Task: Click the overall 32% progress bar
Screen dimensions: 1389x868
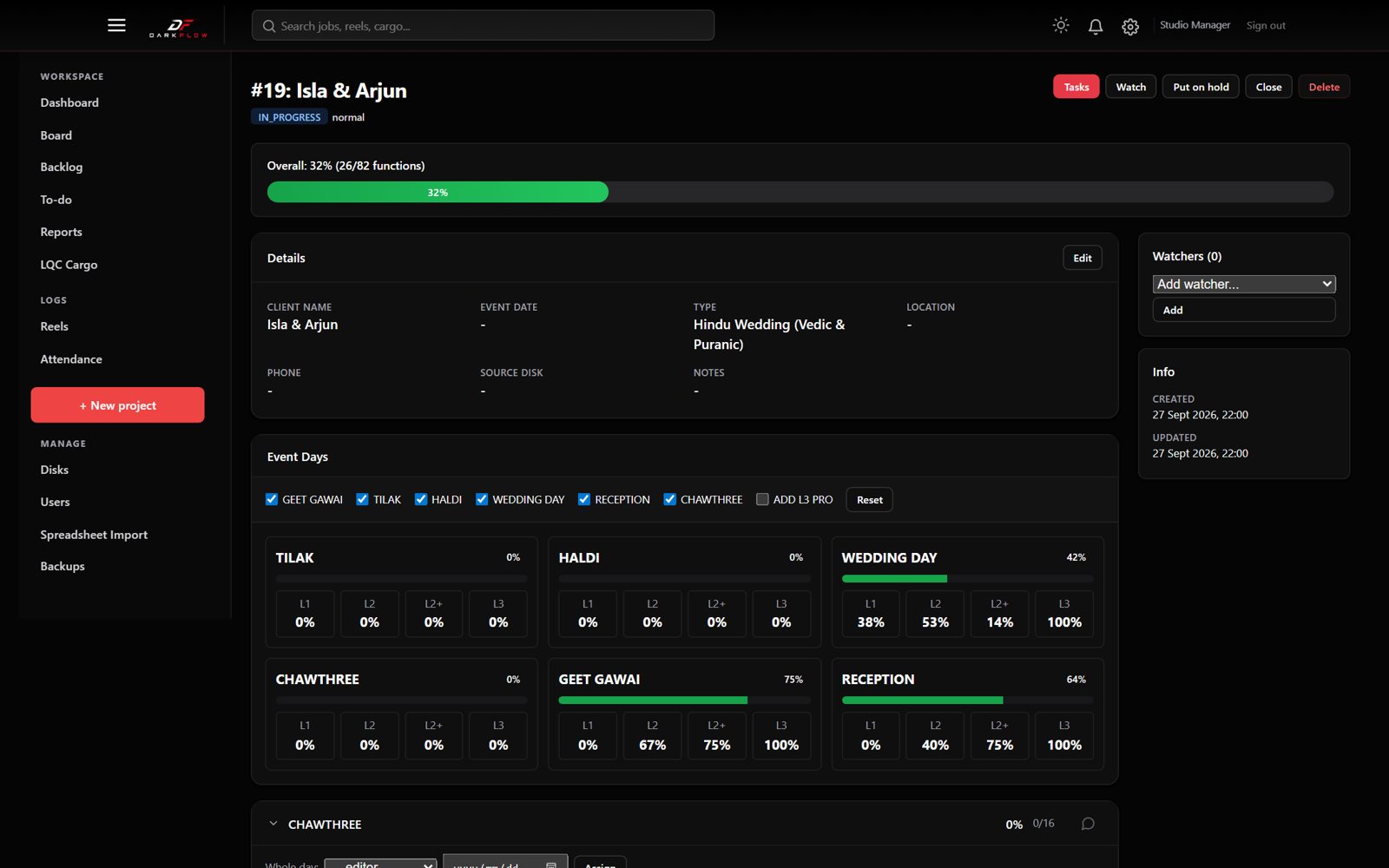Action: pos(800,192)
